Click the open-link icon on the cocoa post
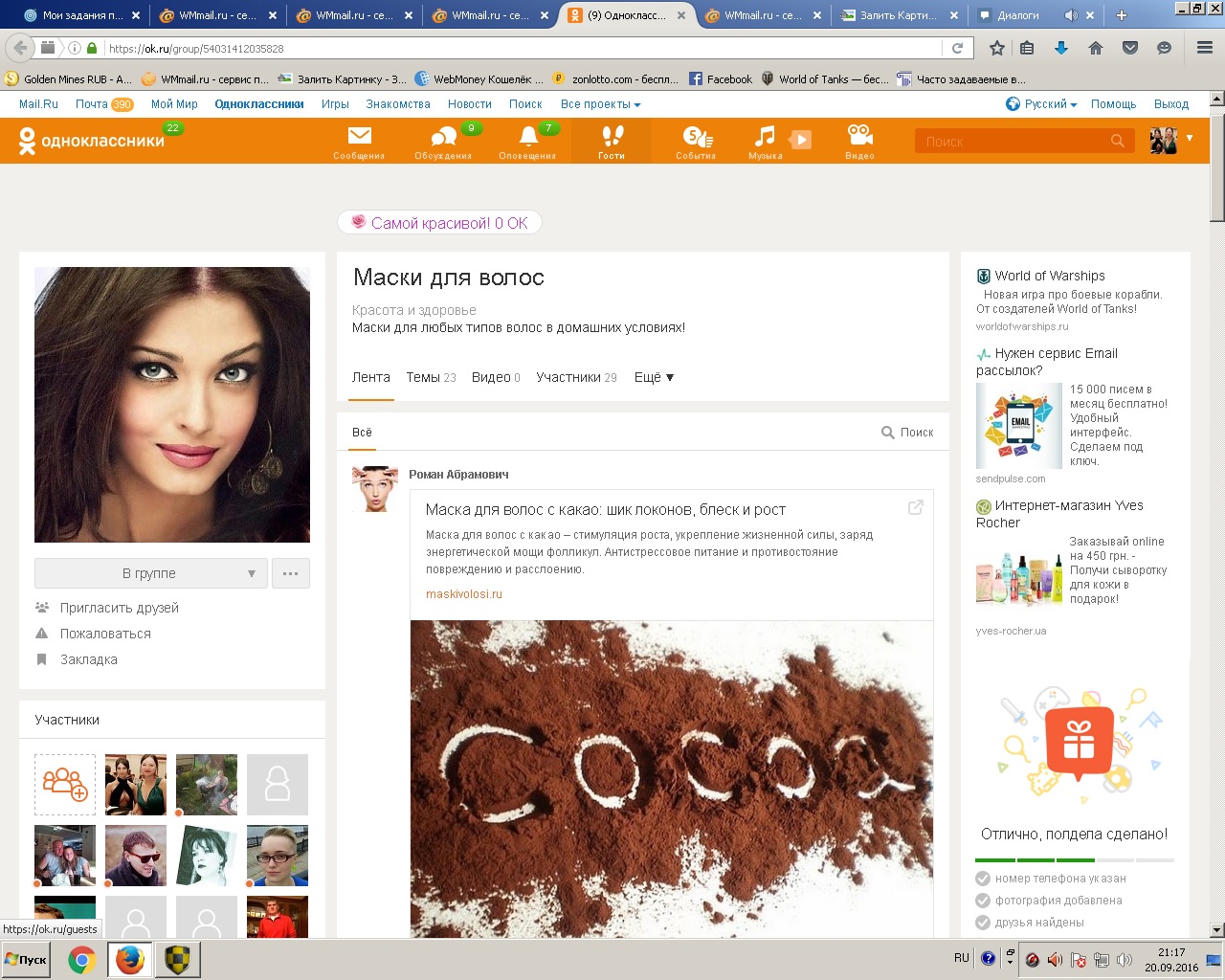This screenshot has height=980, width=1225. click(x=916, y=507)
